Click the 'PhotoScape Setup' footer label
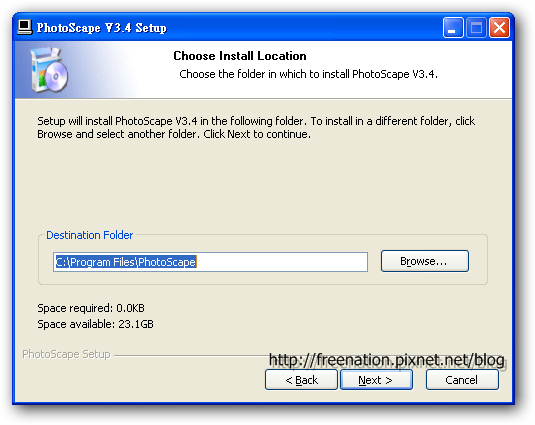This screenshot has width=535, height=425. [66, 354]
